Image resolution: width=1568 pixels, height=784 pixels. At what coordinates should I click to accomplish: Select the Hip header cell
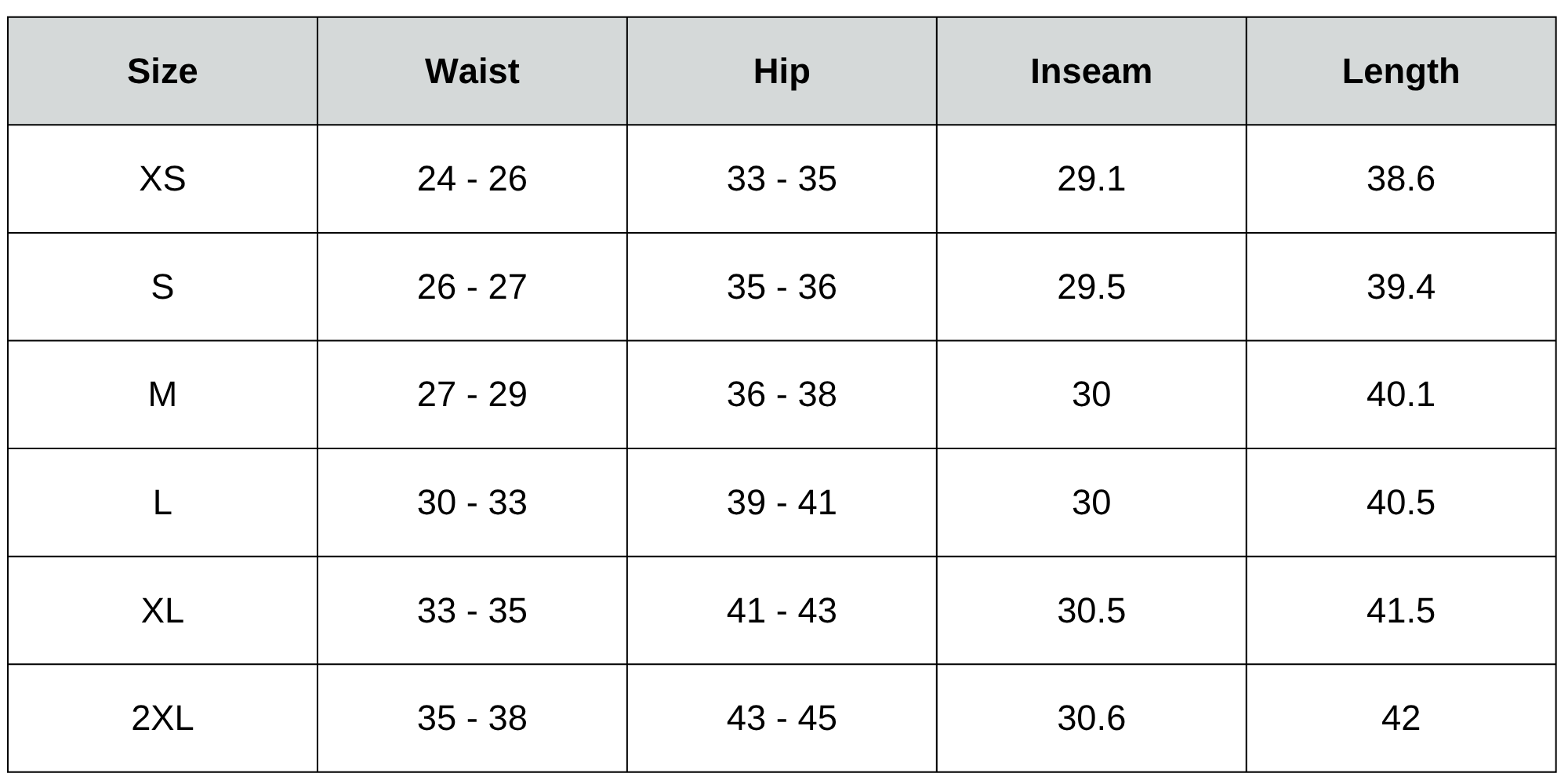coord(782,71)
